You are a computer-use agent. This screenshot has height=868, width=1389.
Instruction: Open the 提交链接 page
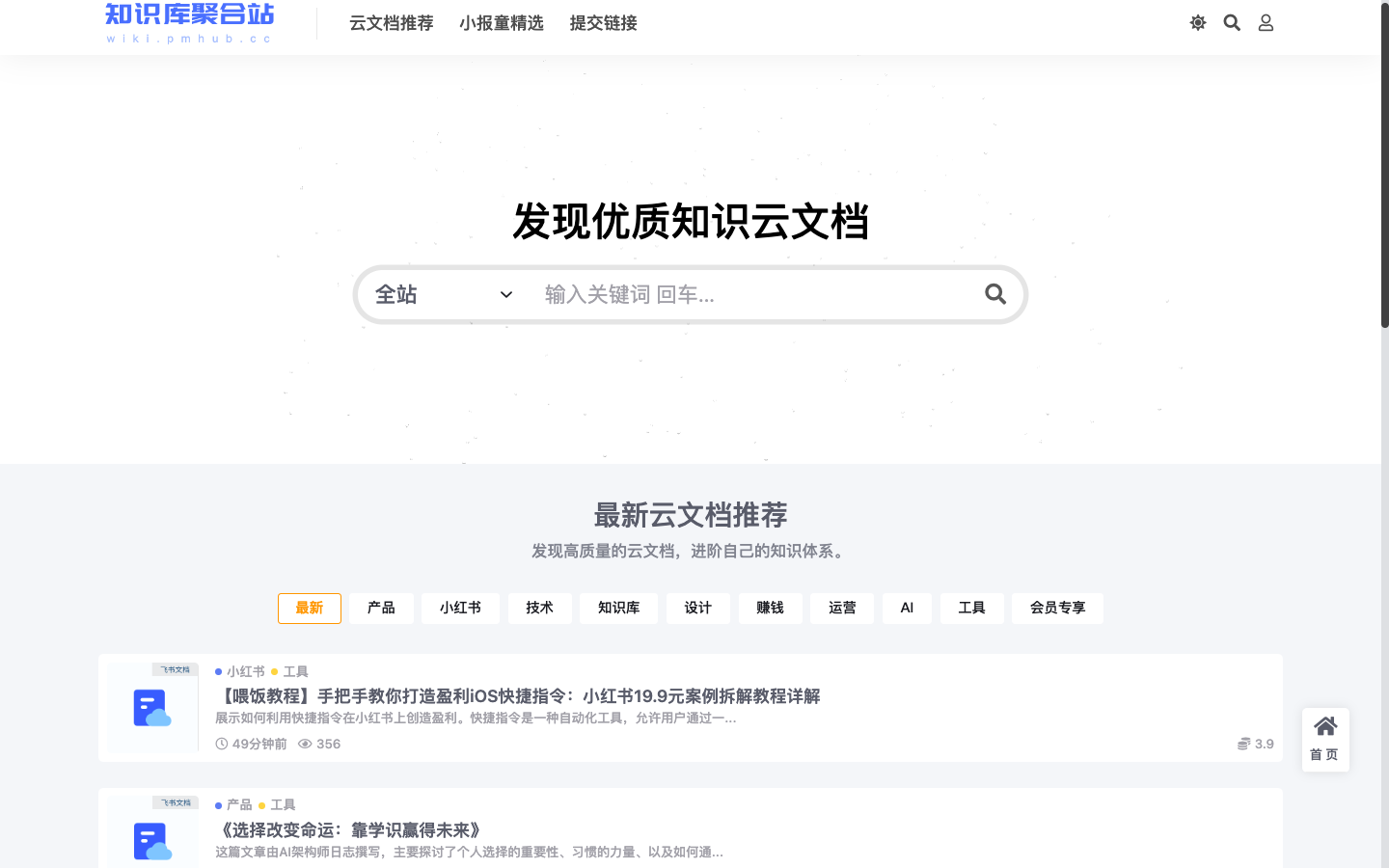(x=603, y=23)
